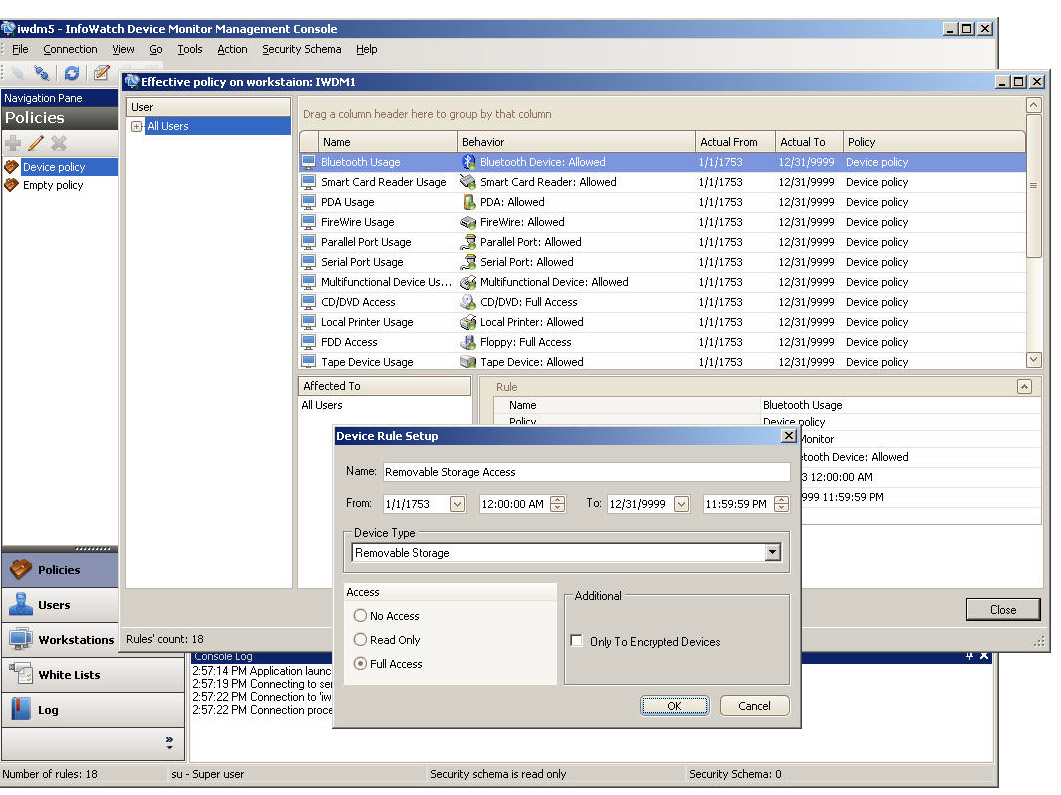
Task: Select the FDD Access rule row
Action: point(662,342)
